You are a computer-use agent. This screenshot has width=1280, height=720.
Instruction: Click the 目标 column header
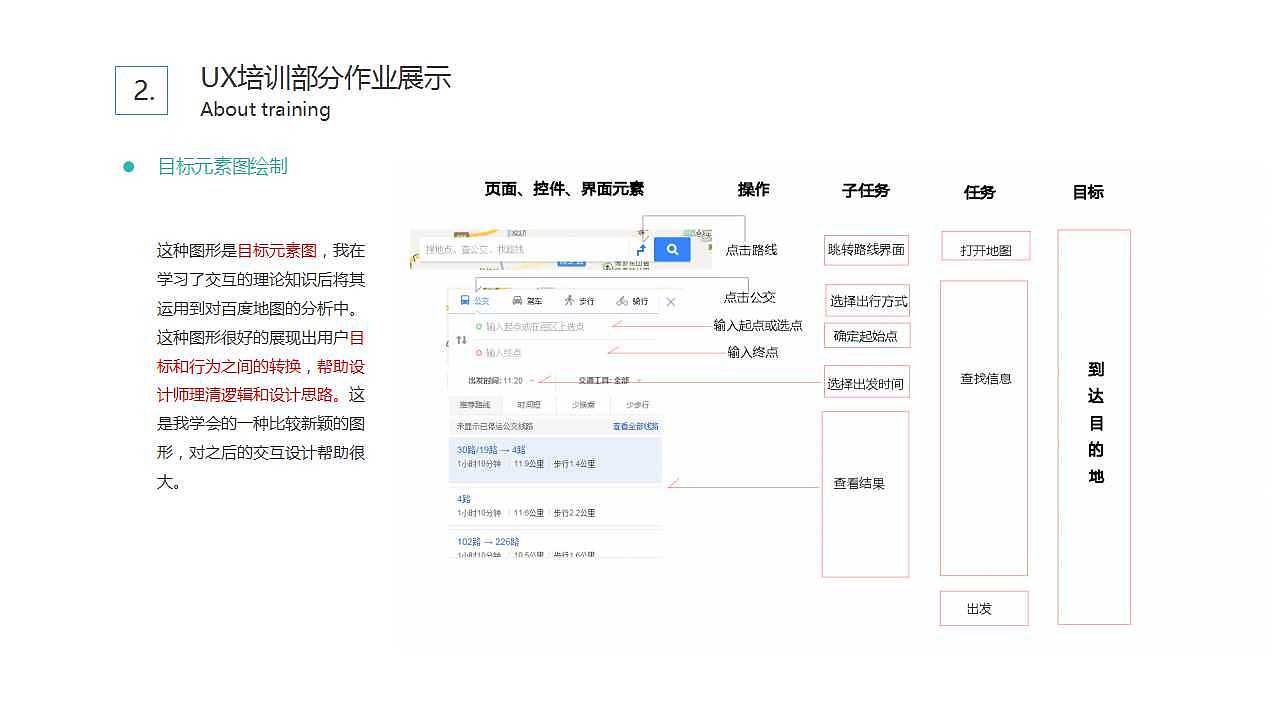(1088, 192)
